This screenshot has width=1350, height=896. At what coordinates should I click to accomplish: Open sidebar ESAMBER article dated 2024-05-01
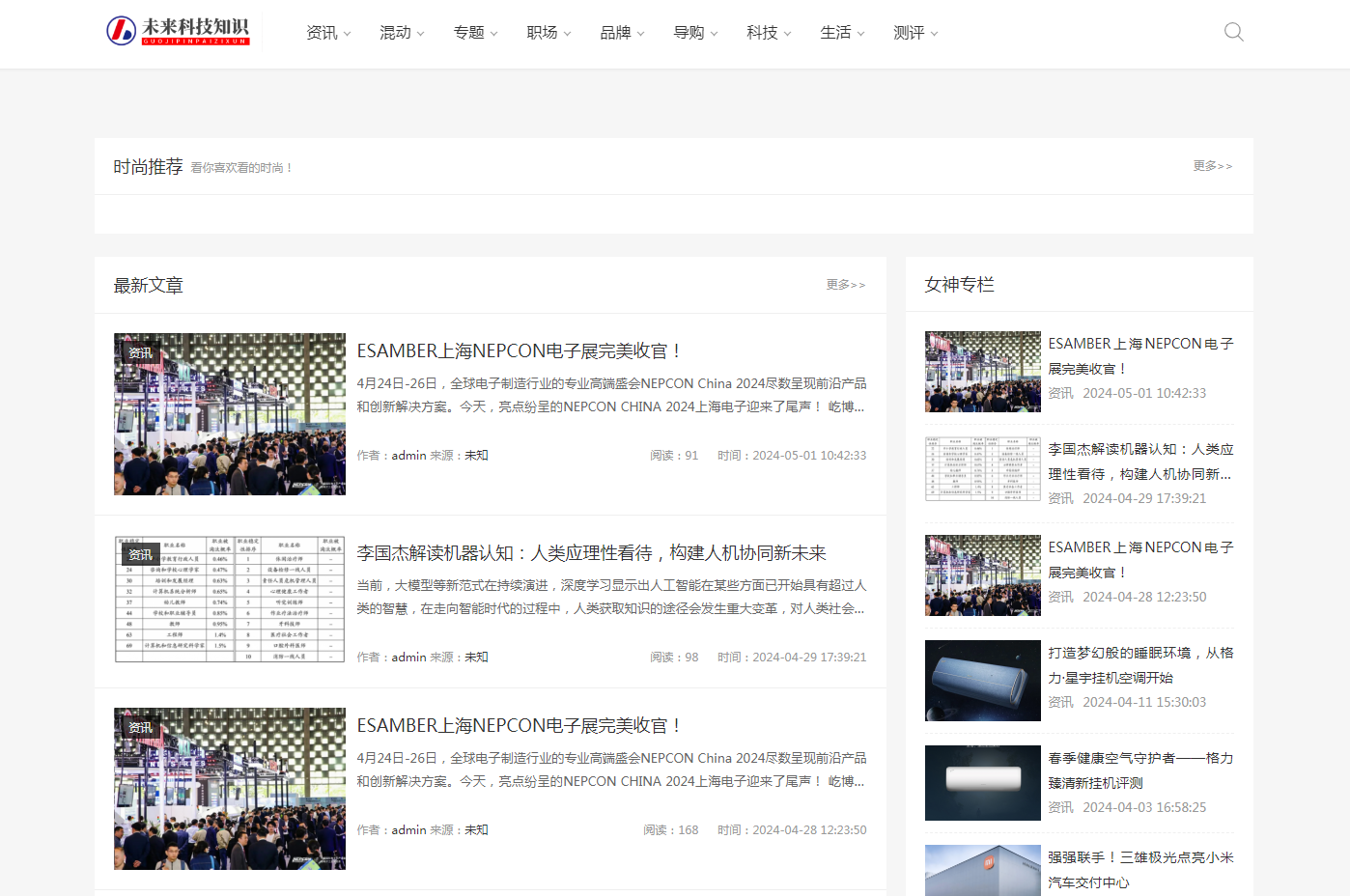click(1140, 356)
